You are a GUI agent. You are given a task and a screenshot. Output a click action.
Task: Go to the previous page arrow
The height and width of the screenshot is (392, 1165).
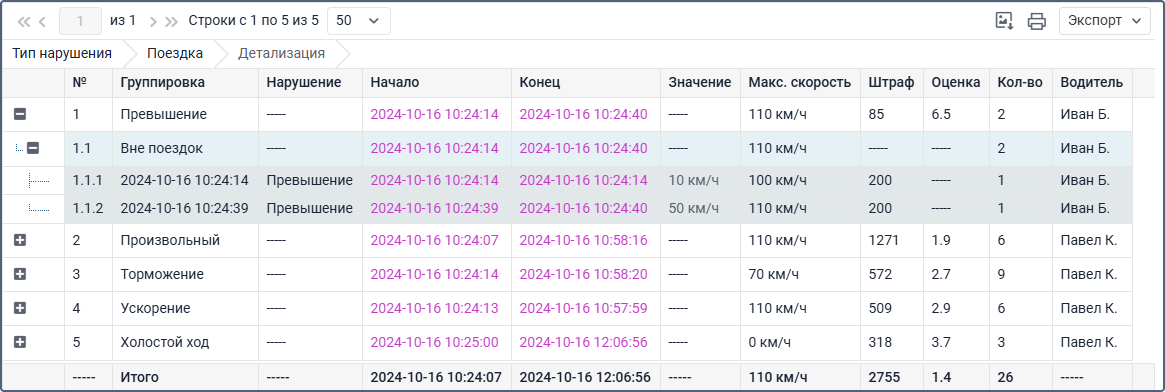coord(42,22)
